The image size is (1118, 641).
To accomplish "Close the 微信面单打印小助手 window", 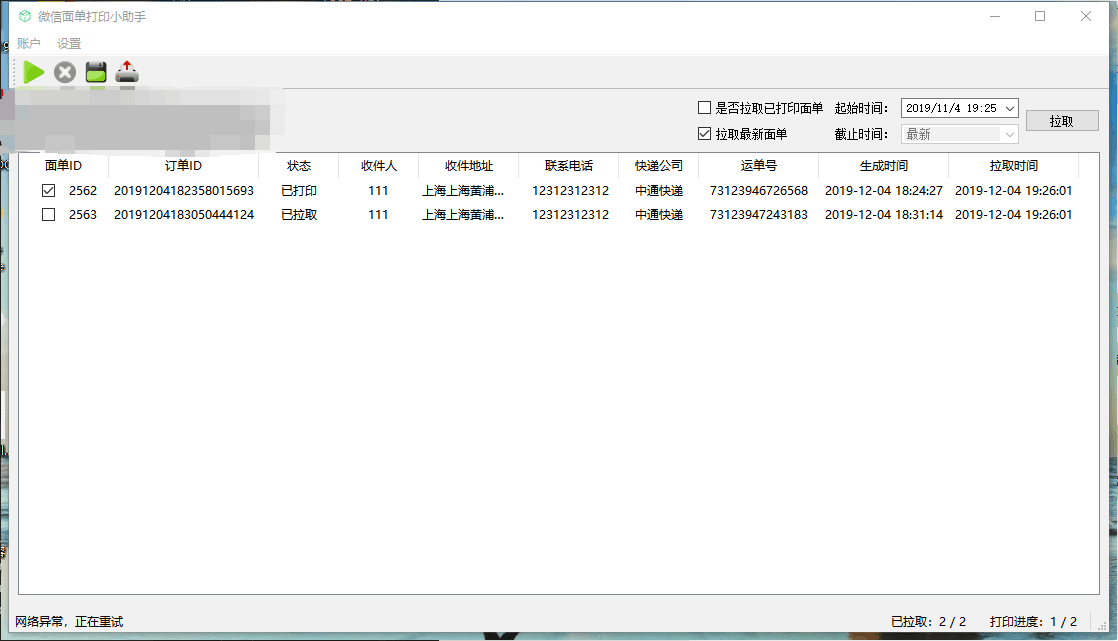I will pos(1086,16).
